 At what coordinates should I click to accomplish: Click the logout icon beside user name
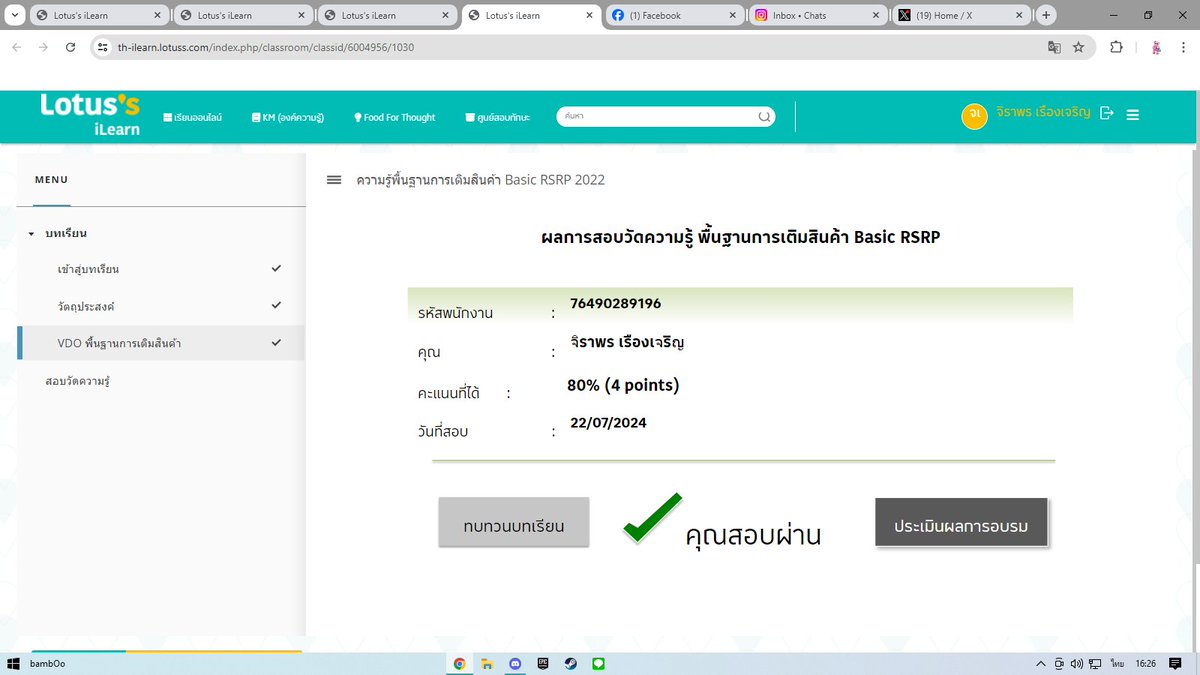1106,113
